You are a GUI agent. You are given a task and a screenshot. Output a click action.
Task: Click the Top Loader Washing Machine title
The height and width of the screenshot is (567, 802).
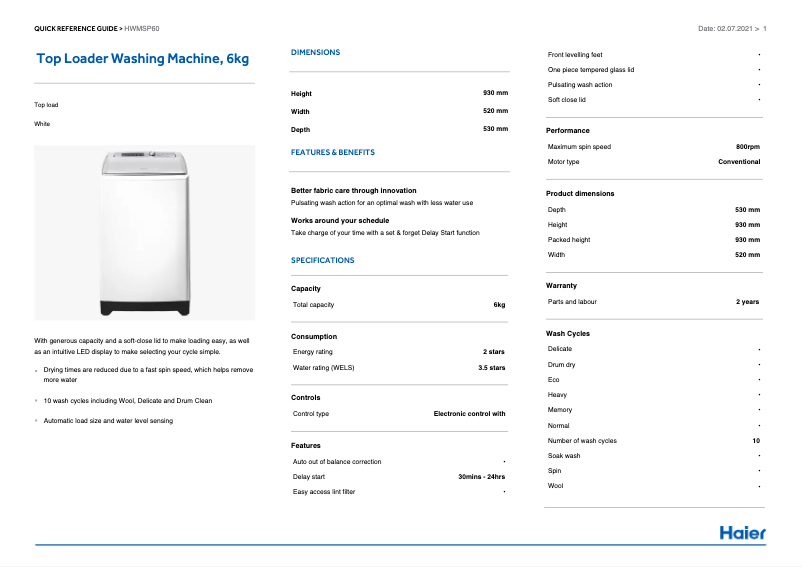(x=143, y=59)
